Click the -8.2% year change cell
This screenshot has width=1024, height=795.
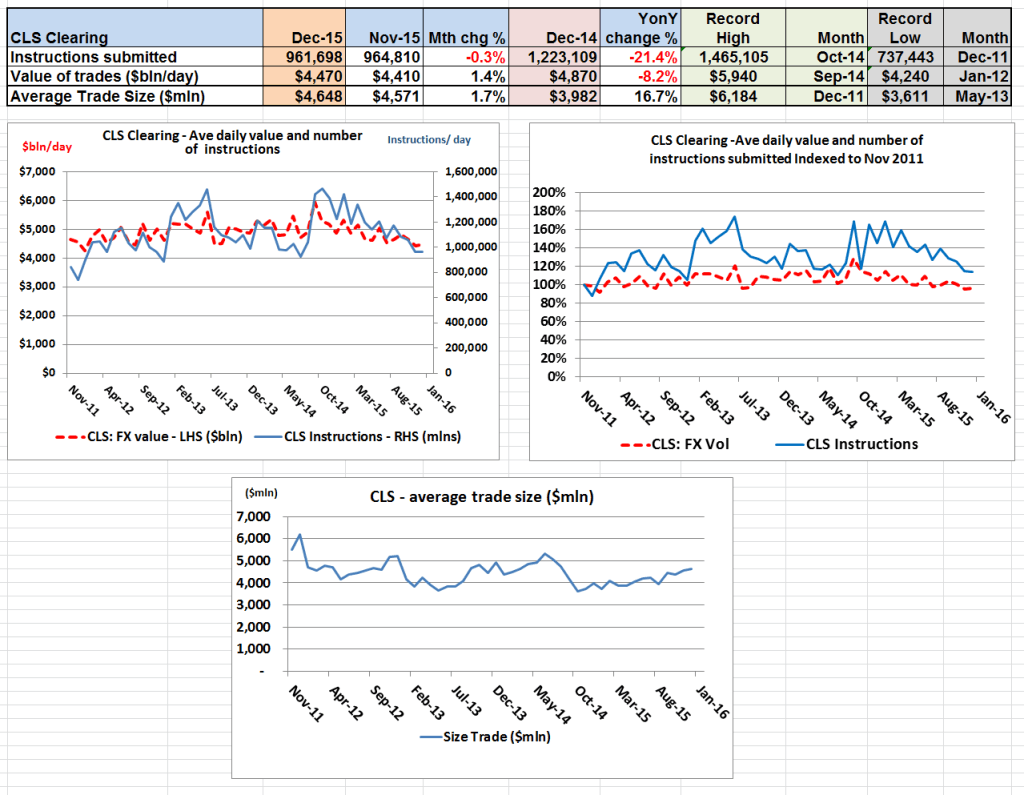(640, 76)
